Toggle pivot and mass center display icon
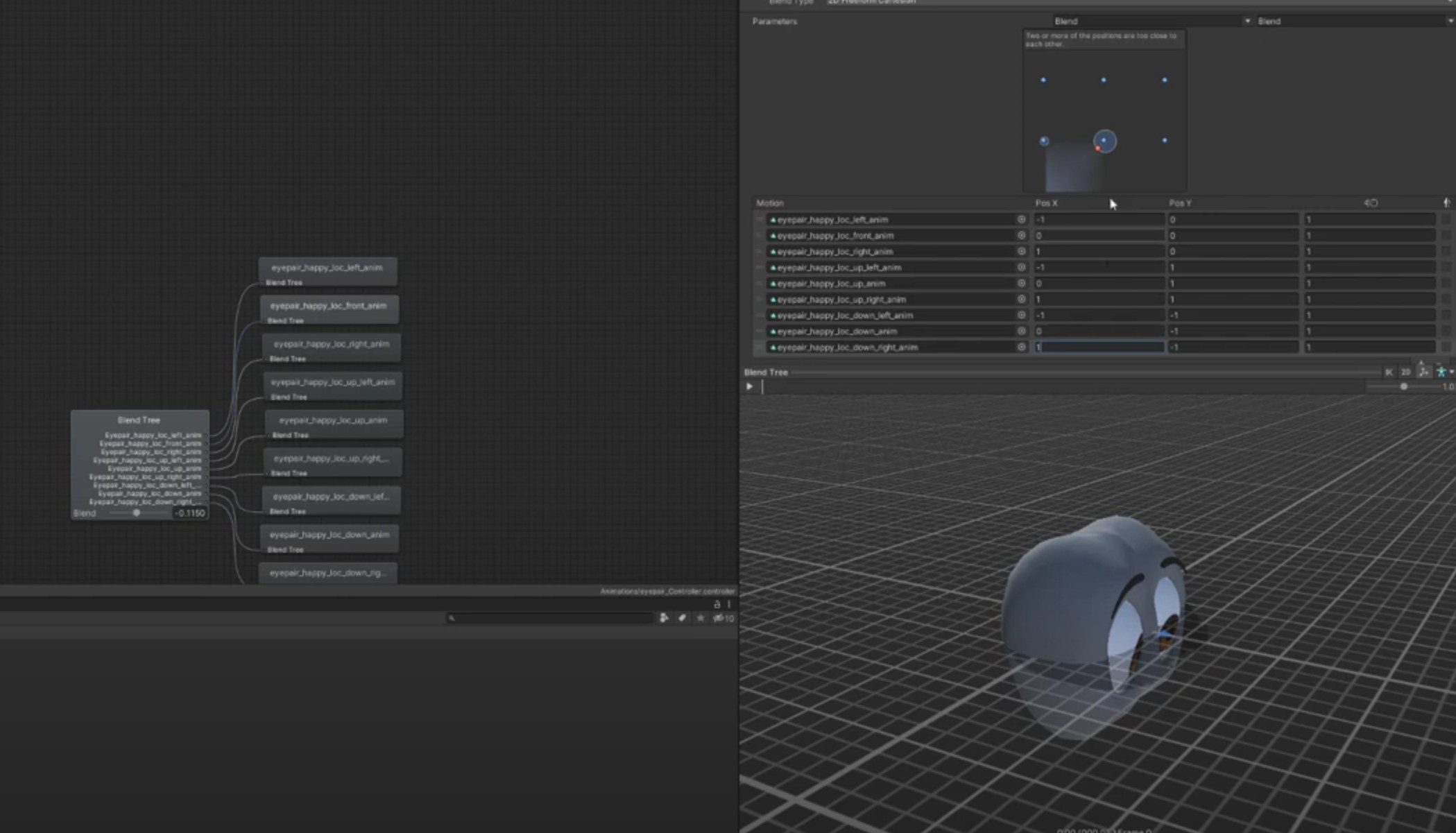The height and width of the screenshot is (833, 1456). click(x=1423, y=372)
